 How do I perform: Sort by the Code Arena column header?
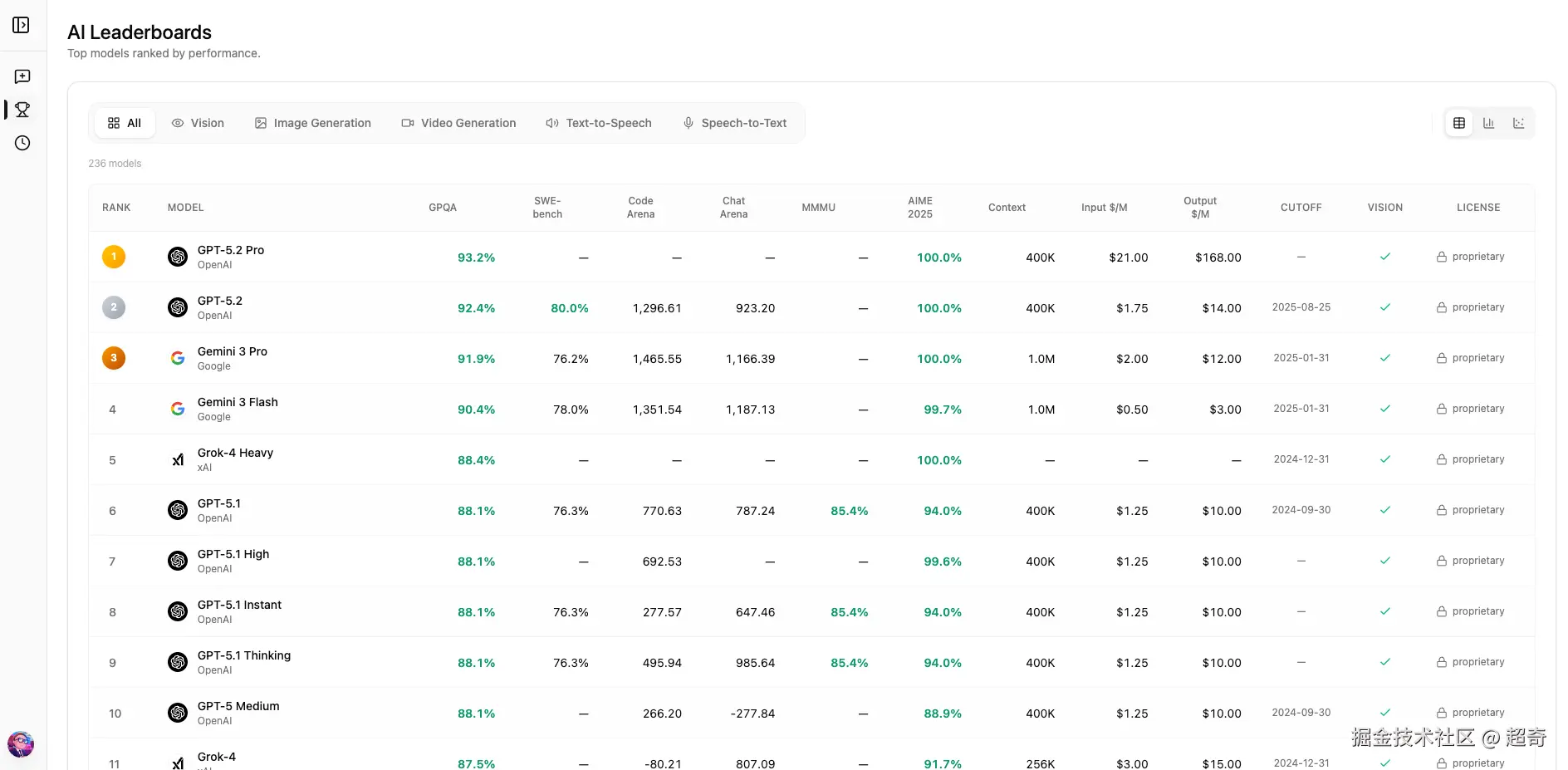coord(640,208)
